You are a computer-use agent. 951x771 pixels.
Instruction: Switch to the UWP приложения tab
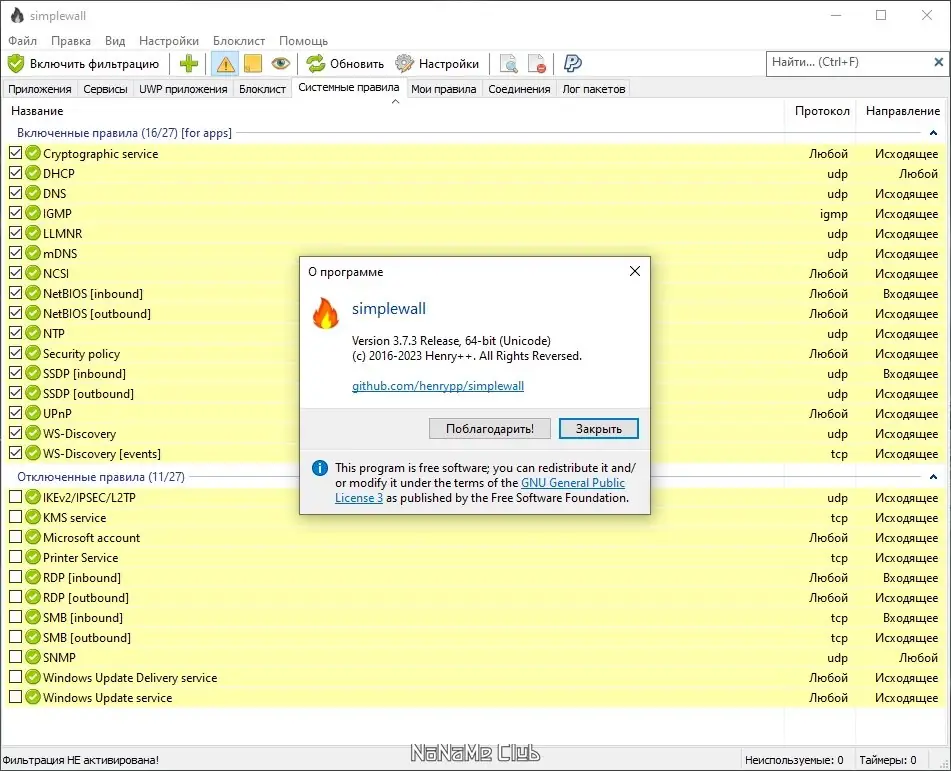coord(183,89)
